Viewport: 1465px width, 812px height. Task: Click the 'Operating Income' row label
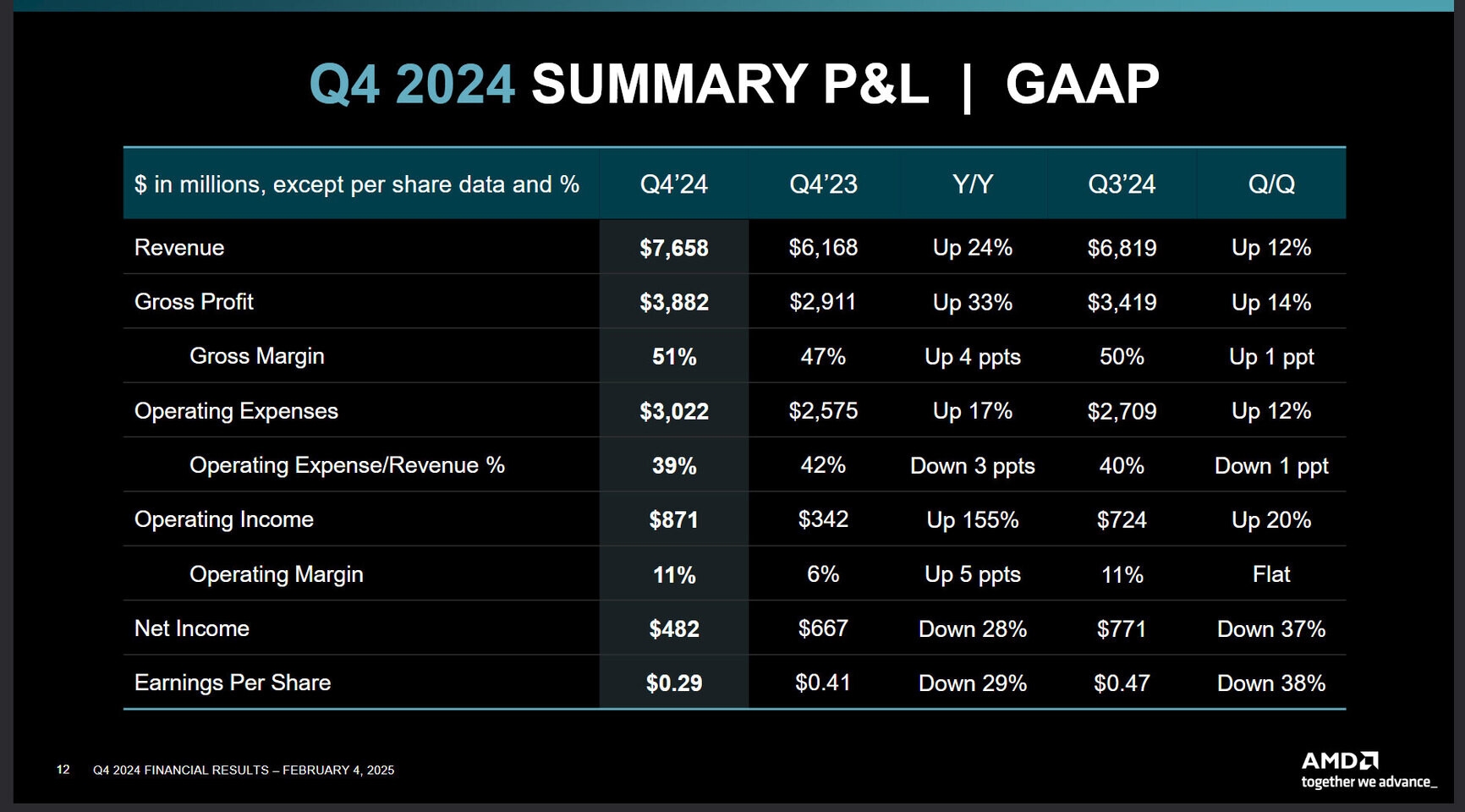tap(223, 519)
